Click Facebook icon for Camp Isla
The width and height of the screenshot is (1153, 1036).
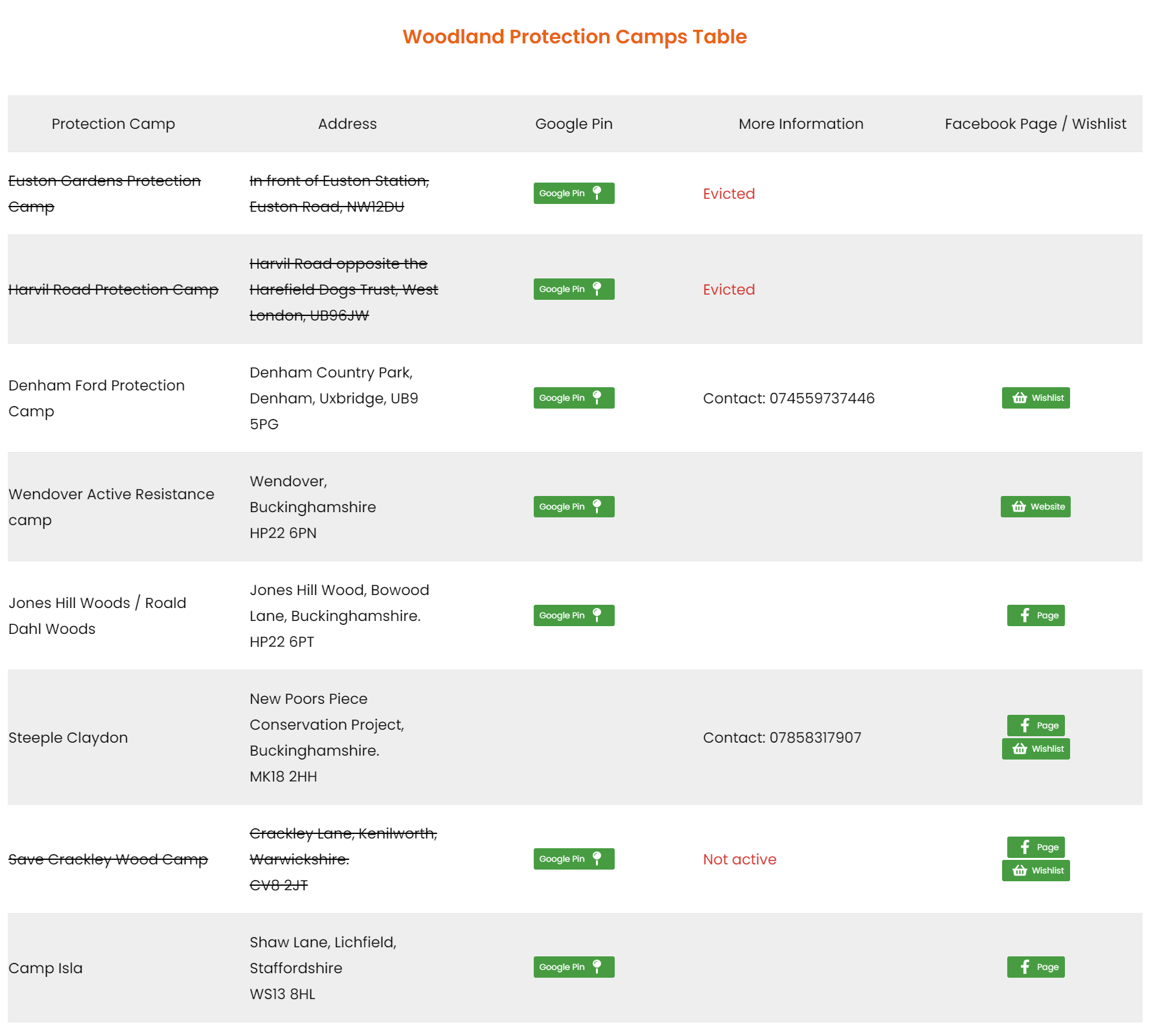pyautogui.click(x=1025, y=967)
